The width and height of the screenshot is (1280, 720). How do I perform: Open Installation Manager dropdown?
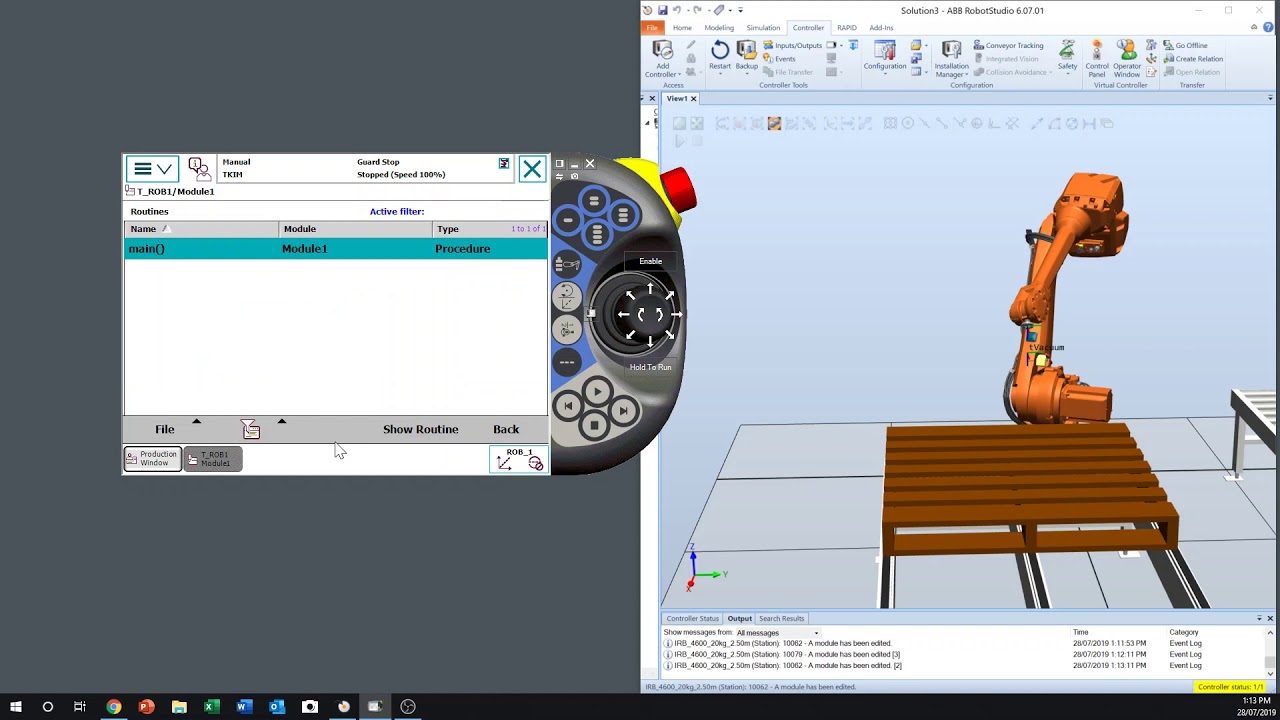coord(951,60)
